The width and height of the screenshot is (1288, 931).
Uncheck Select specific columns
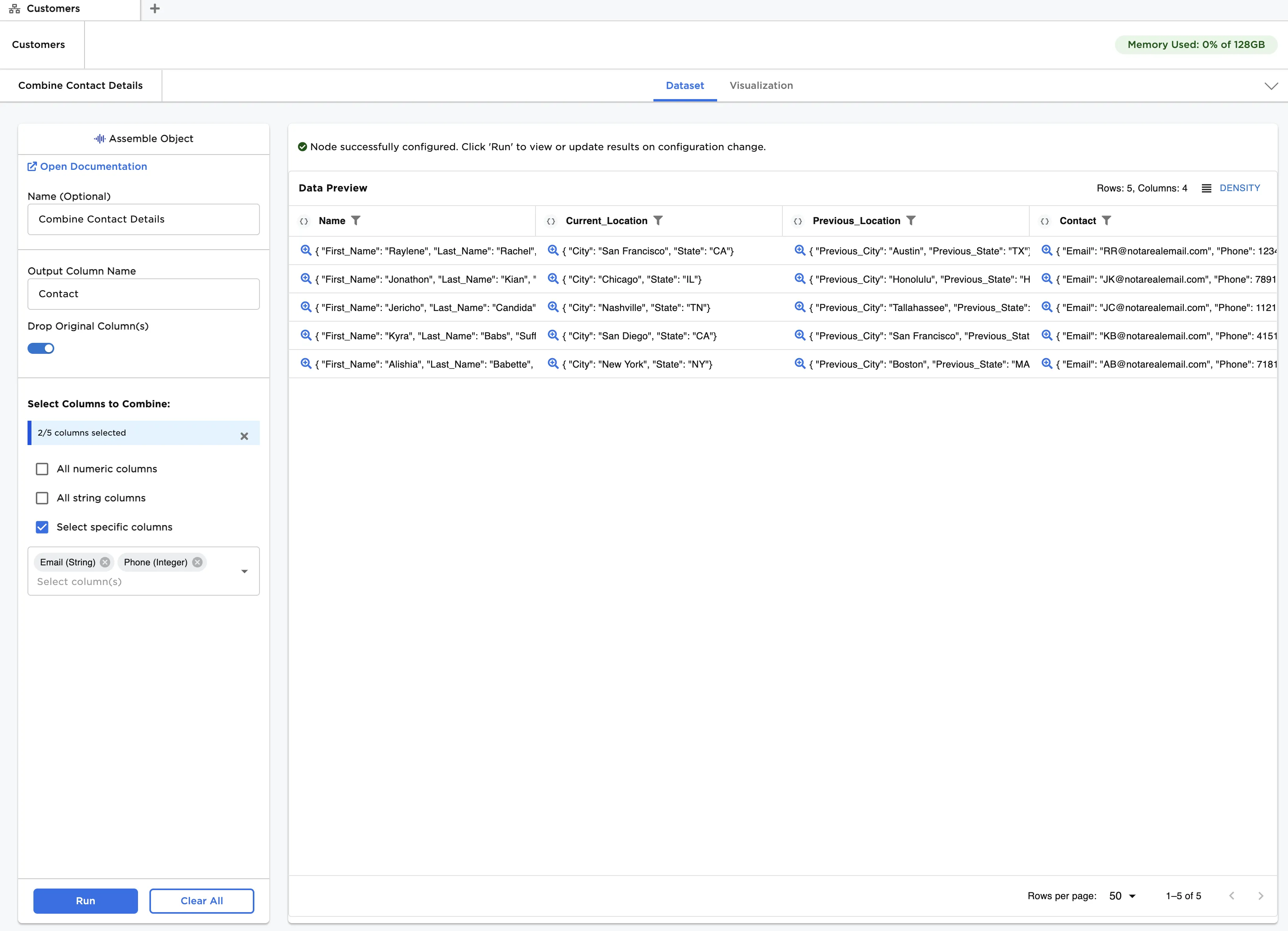(42, 527)
